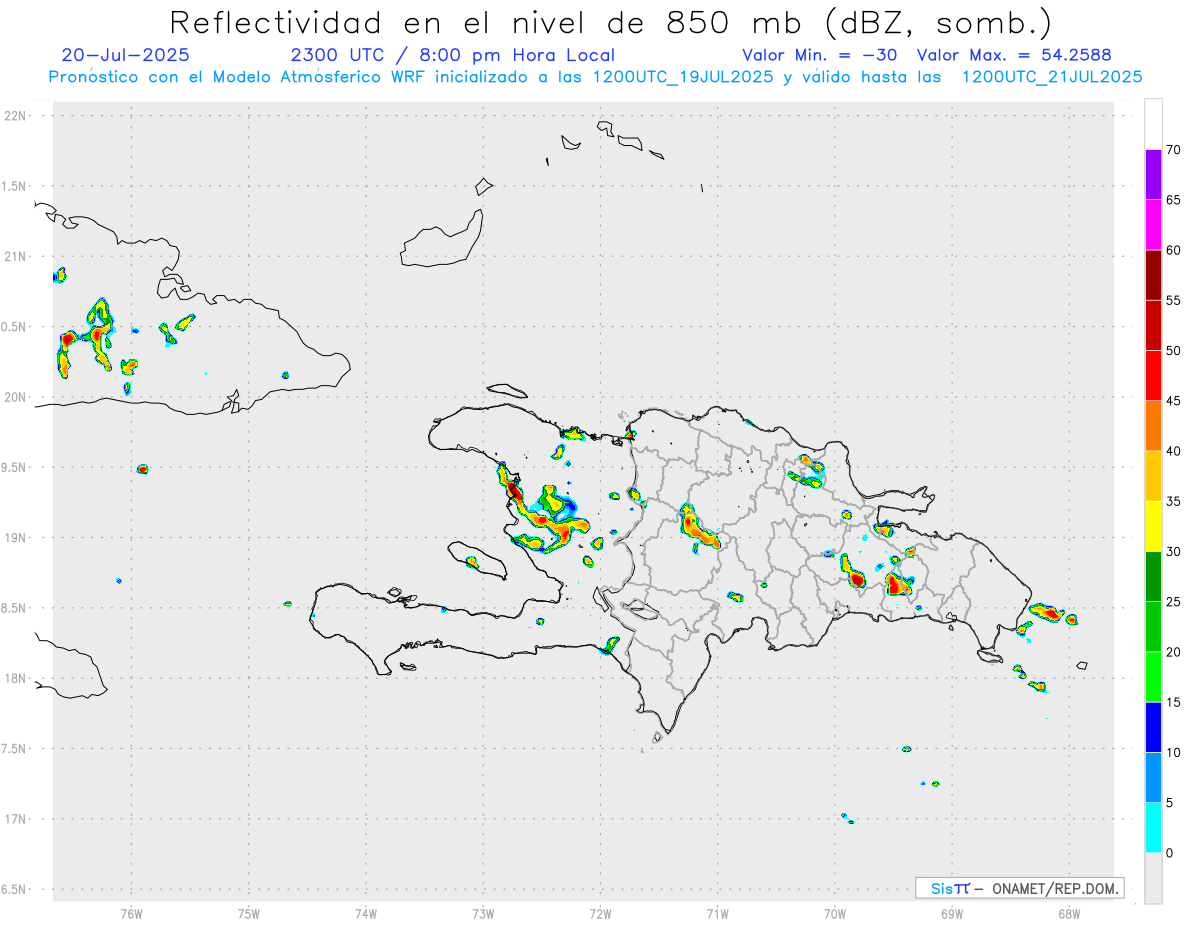1200x927 pixels.
Task: Click the '71W' longitude label
Action: (717, 913)
